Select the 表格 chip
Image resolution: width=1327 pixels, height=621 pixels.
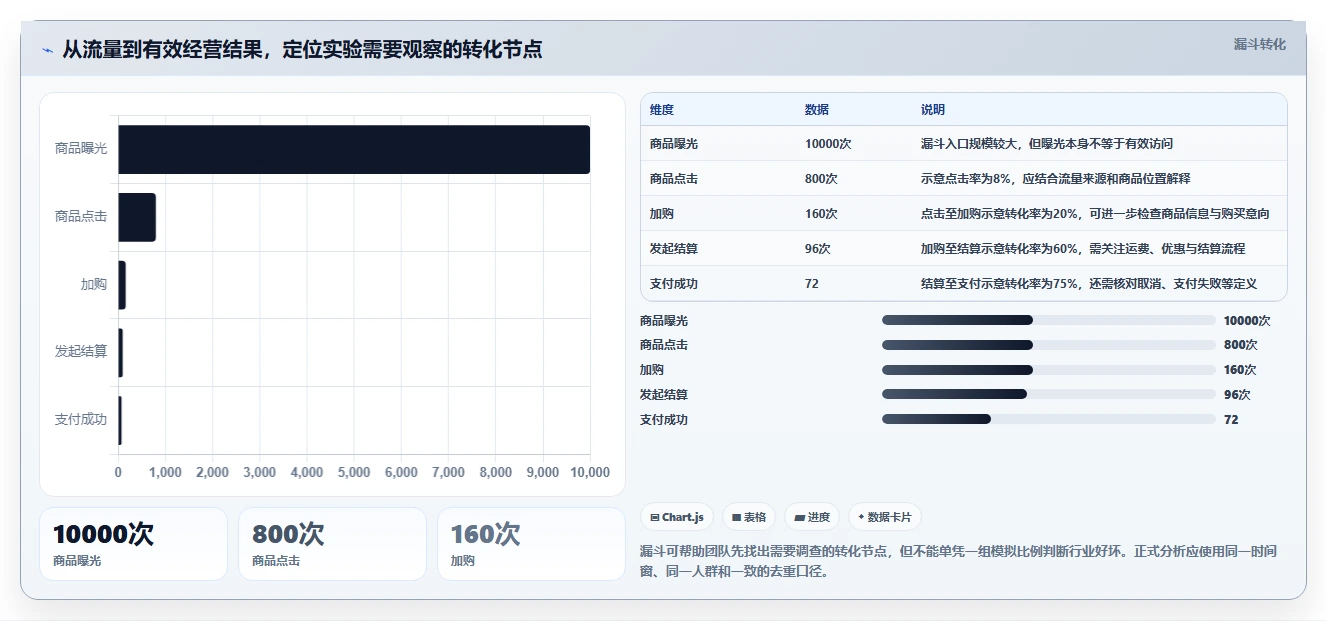click(x=749, y=517)
